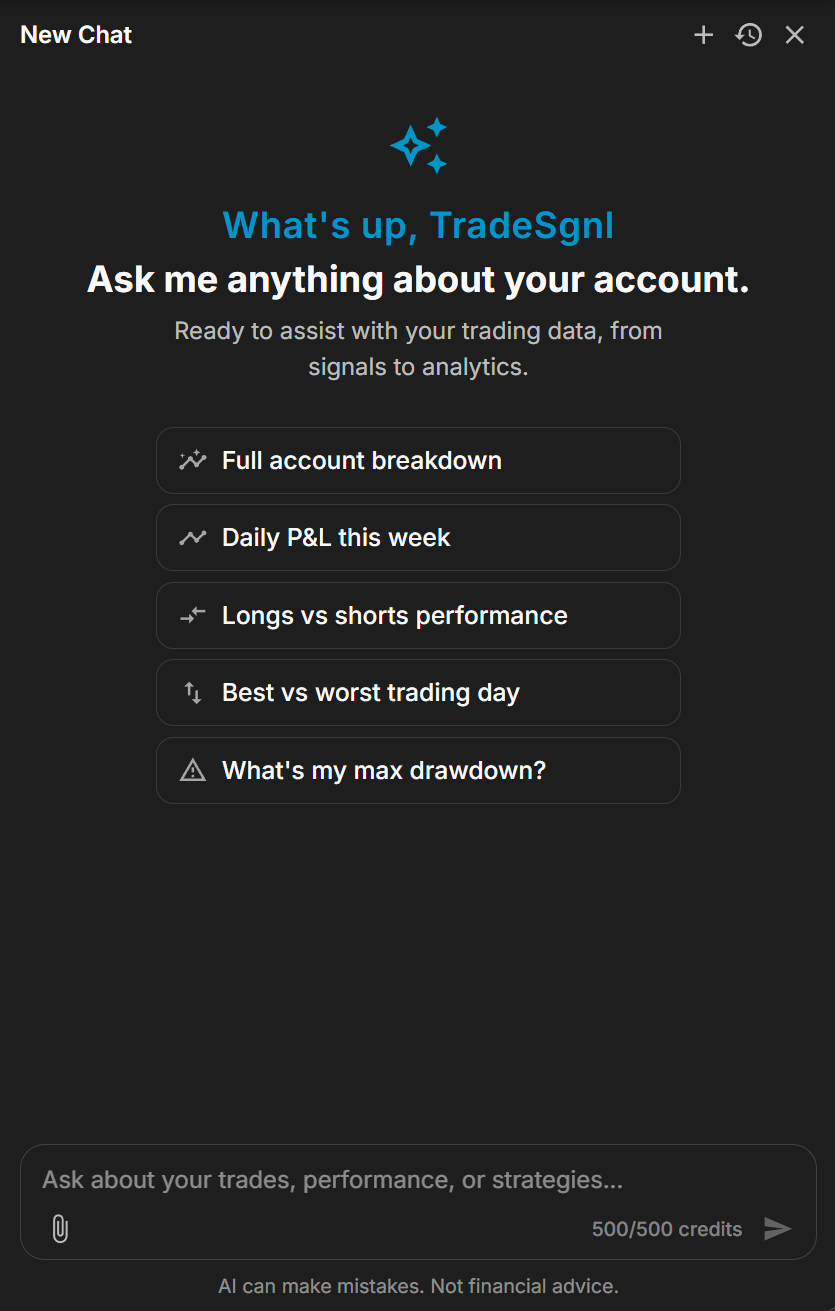Click the "What's up, TradeSgnl" greeting
The image size is (835, 1311).
tap(418, 226)
